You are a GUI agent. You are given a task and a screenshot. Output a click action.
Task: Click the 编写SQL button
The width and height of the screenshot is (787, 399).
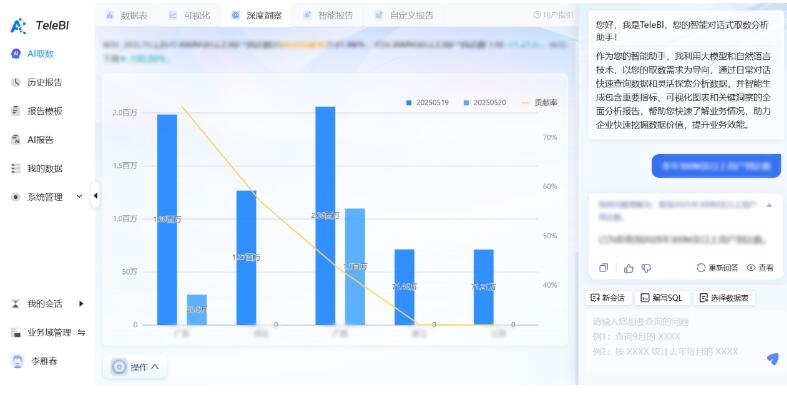(x=663, y=298)
